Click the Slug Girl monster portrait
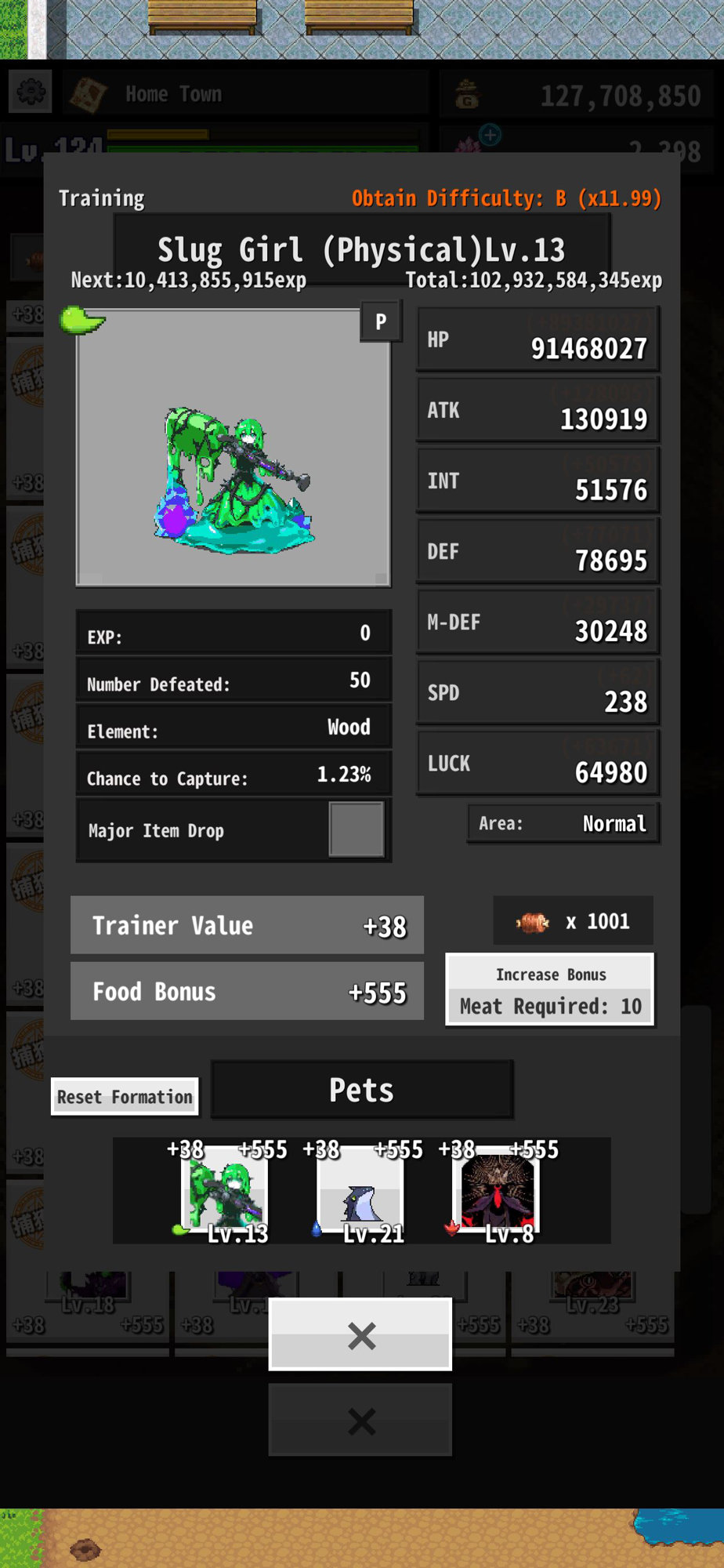The height and width of the screenshot is (1568, 724). pyautogui.click(x=233, y=448)
